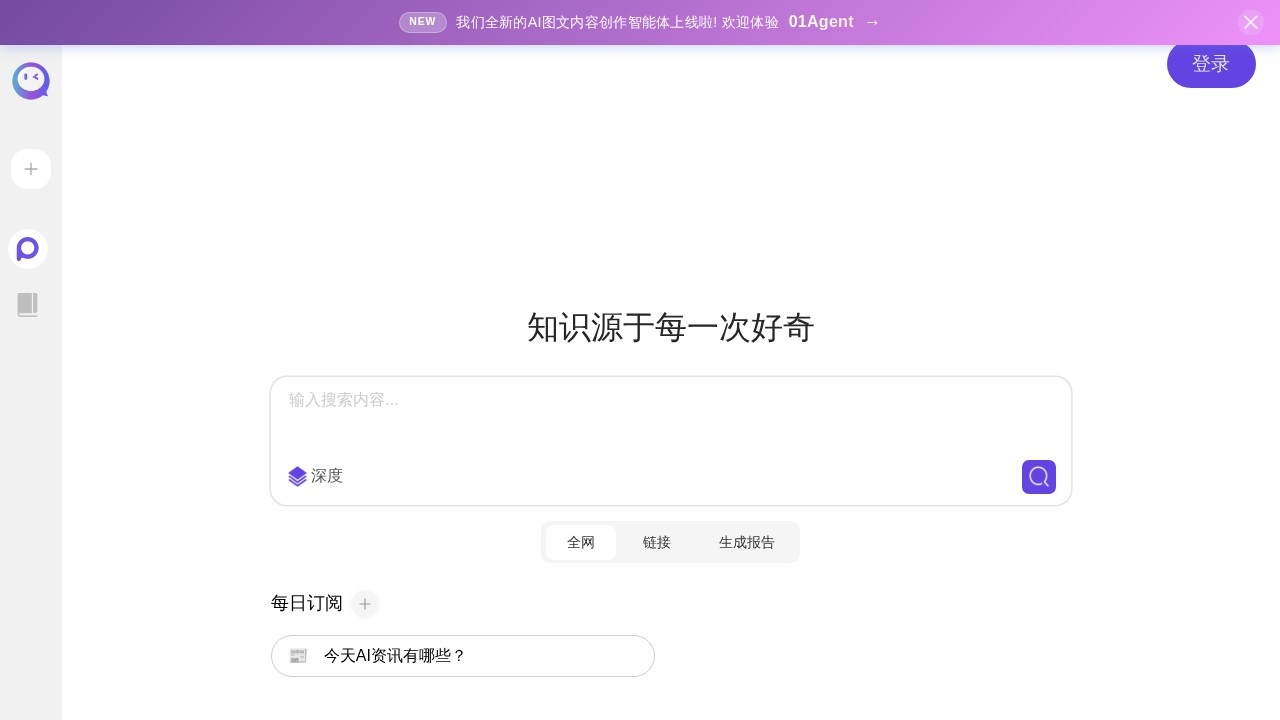Screen dimensions: 1280x720
Task: Submit the search with the purple magnifier button
Action: 1038,477
